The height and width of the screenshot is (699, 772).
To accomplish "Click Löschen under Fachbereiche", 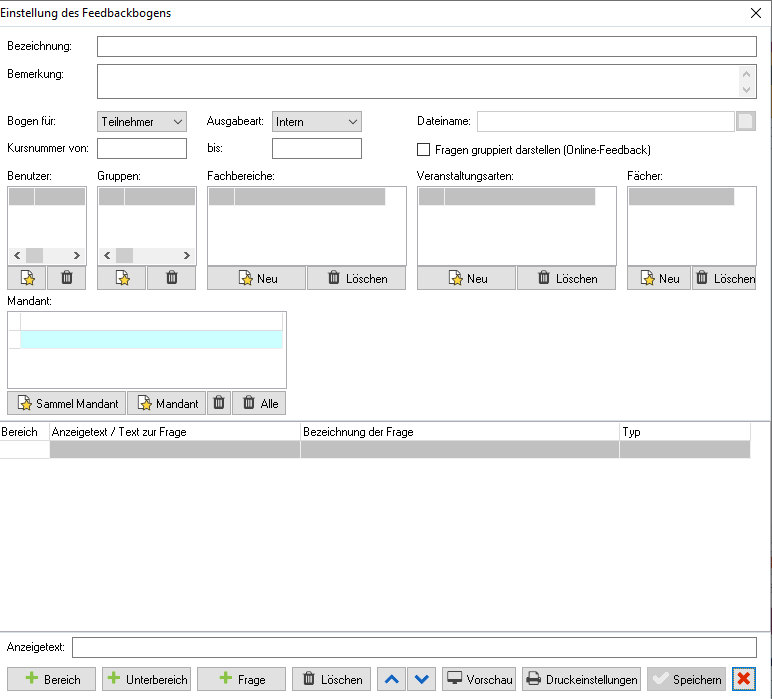I will (x=357, y=278).
